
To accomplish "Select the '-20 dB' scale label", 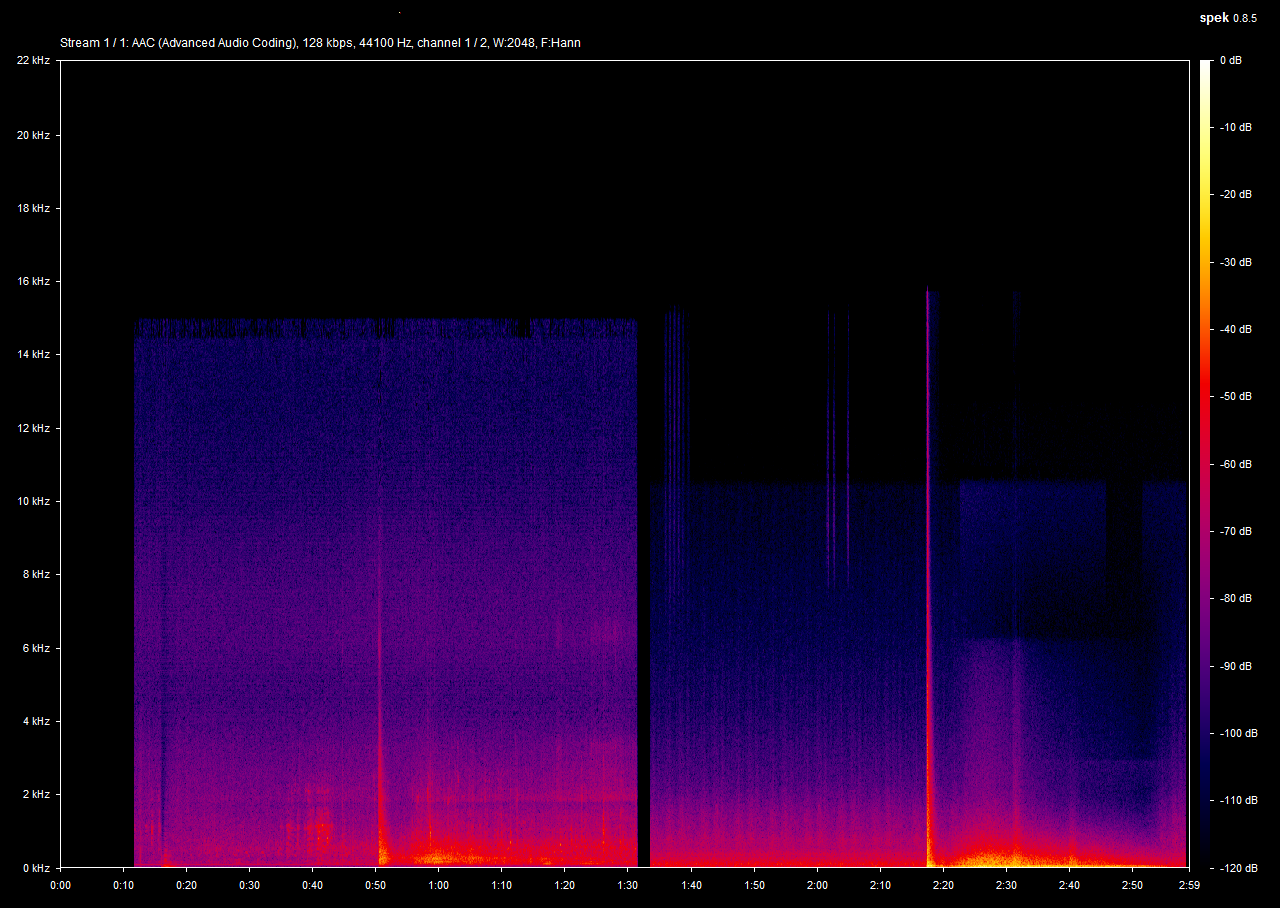I will pos(1235,195).
